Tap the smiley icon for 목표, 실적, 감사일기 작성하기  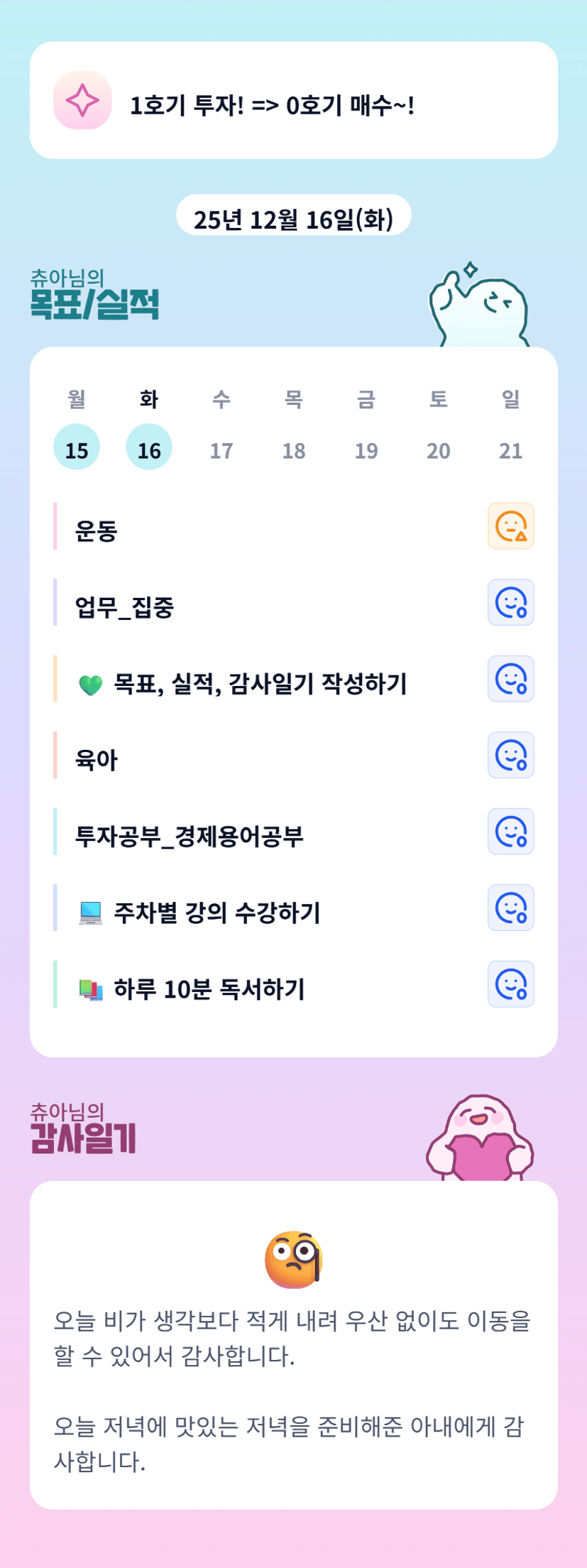(x=510, y=679)
